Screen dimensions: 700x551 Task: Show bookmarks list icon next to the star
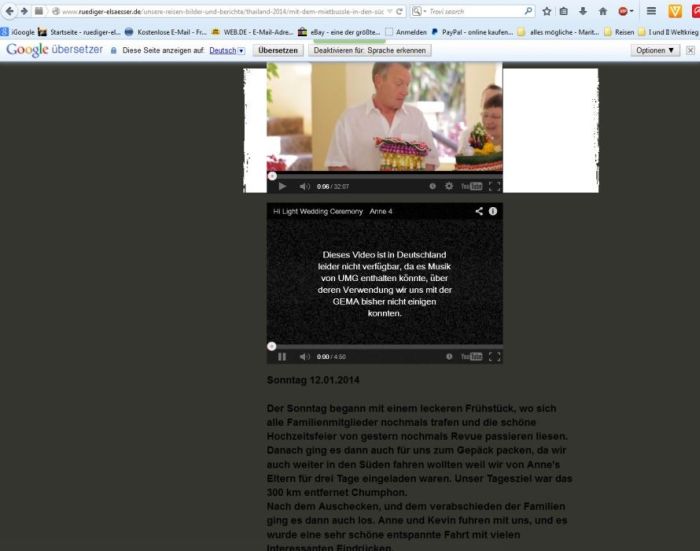click(x=564, y=12)
